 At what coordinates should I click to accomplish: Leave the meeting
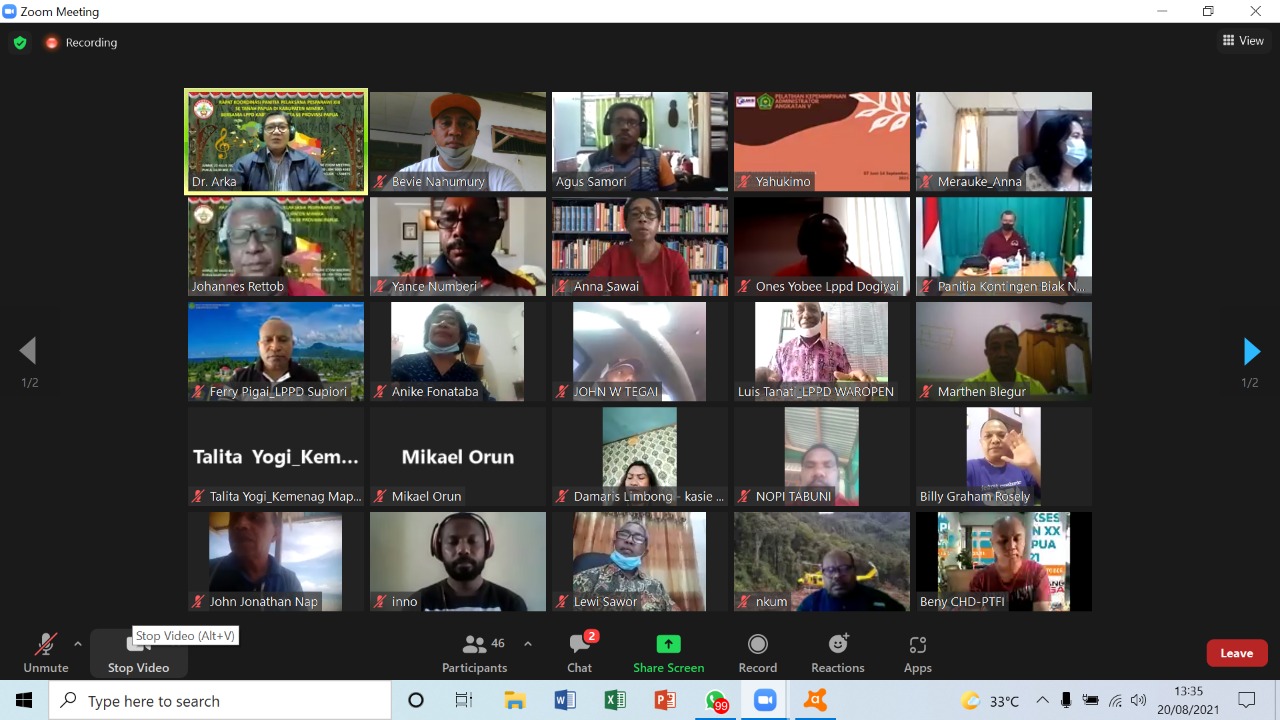pyautogui.click(x=1236, y=653)
